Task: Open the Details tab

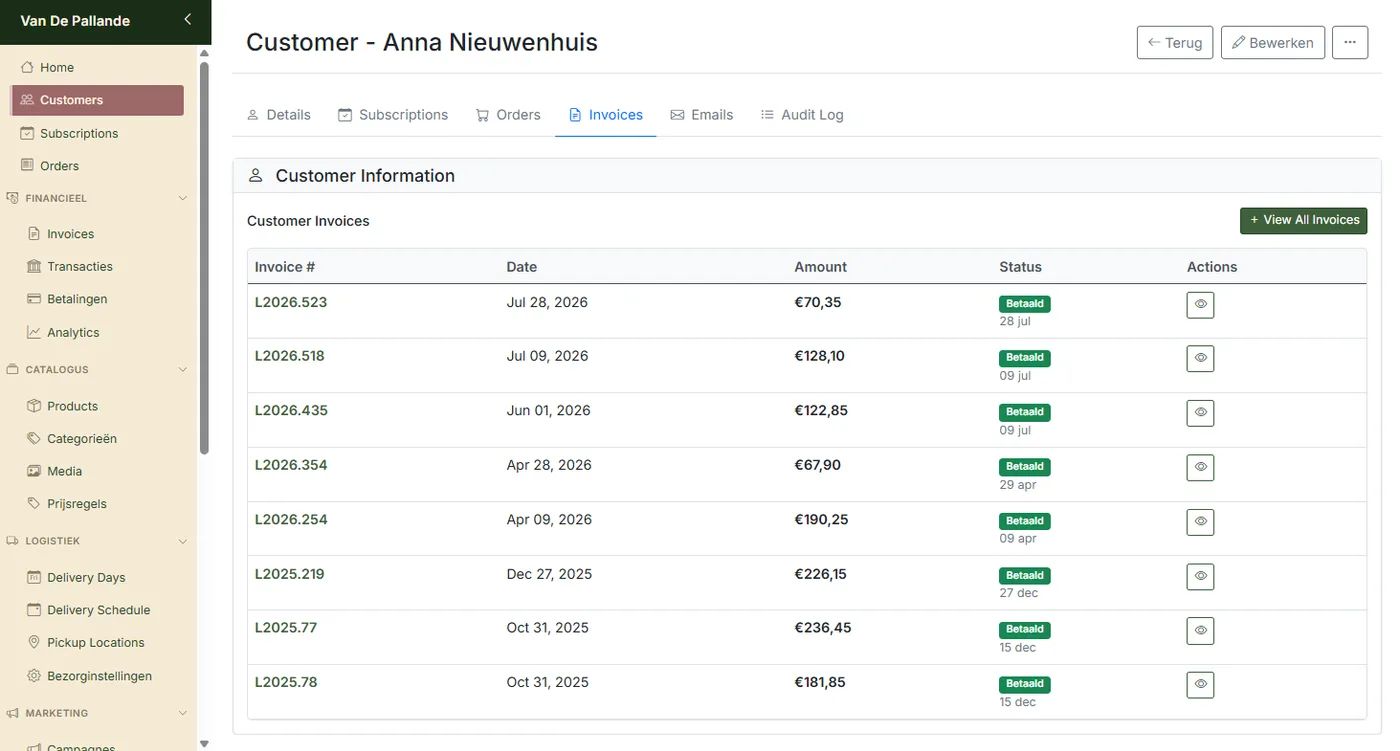Action: (279, 115)
